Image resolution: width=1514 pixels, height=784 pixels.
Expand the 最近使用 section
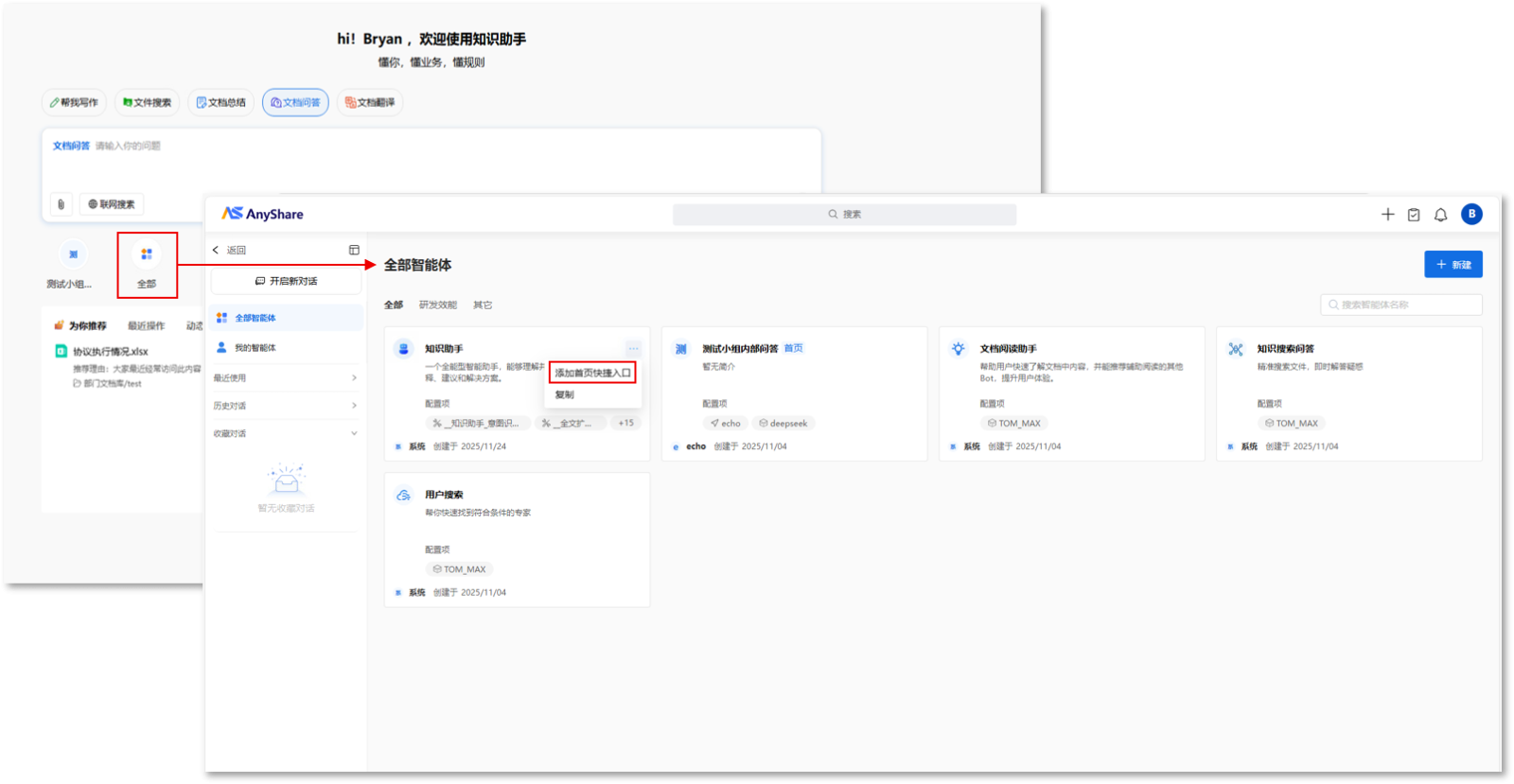point(354,378)
